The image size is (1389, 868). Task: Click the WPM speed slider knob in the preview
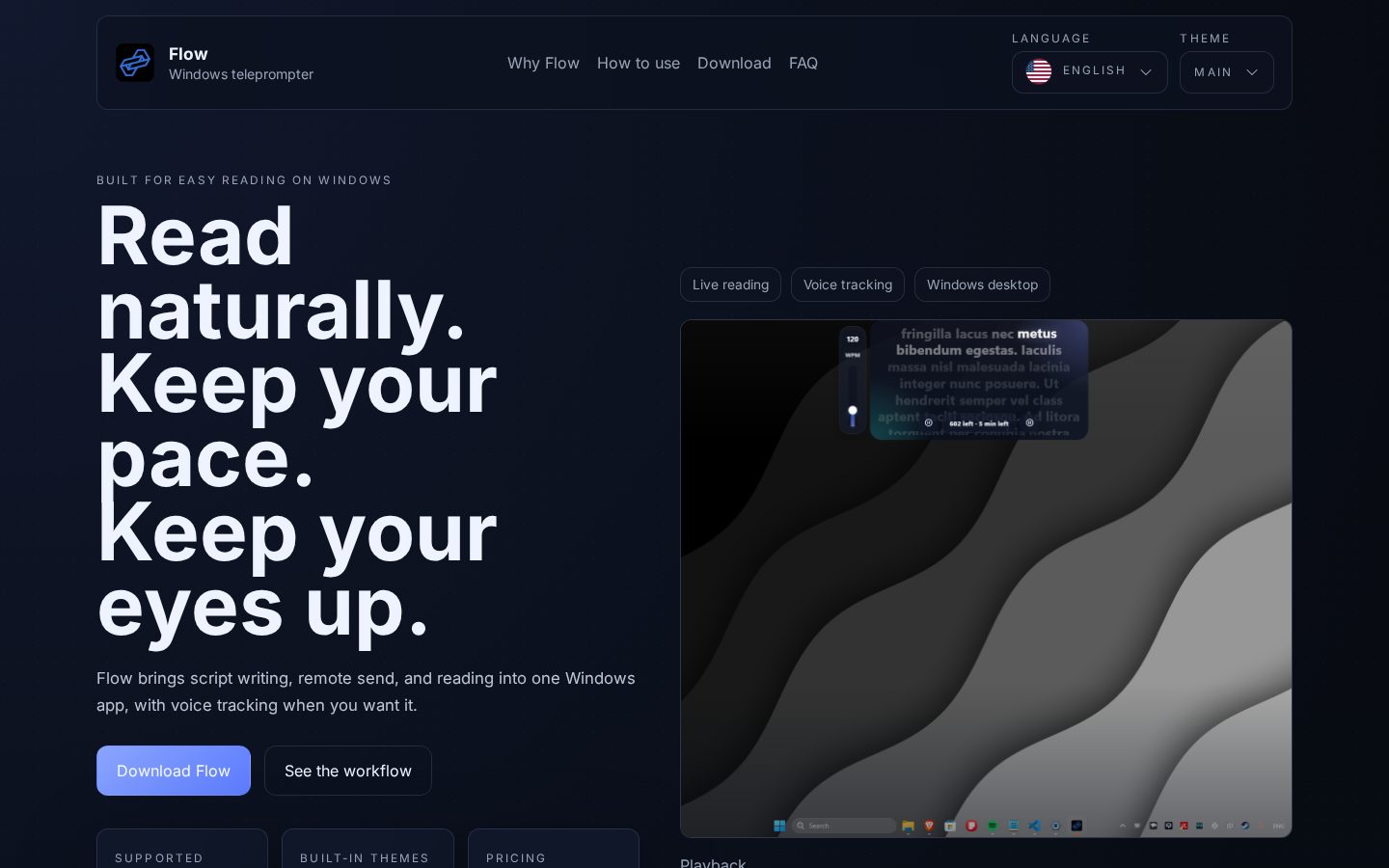pos(853,411)
